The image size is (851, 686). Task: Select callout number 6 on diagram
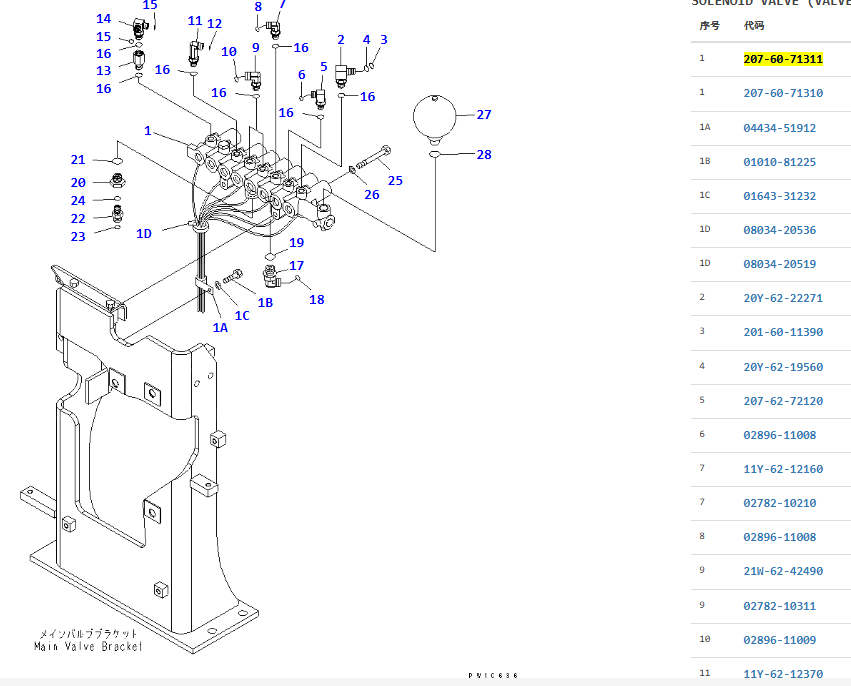[302, 75]
